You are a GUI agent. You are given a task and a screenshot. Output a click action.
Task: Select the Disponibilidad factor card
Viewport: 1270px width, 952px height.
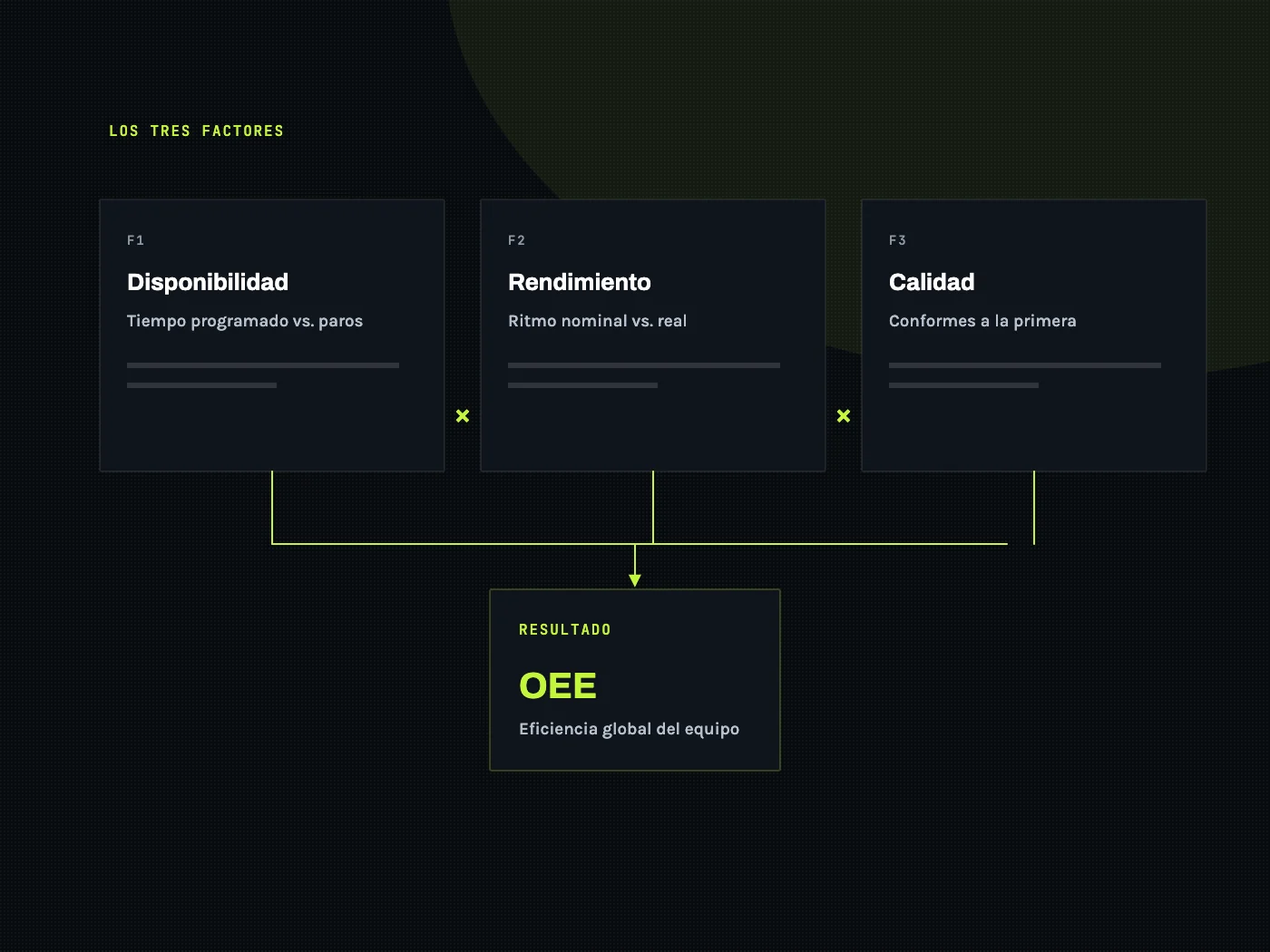[272, 335]
